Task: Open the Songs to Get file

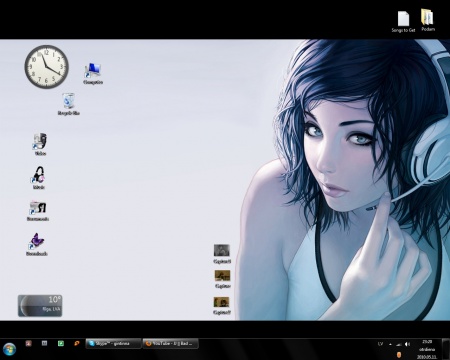Action: (403, 21)
